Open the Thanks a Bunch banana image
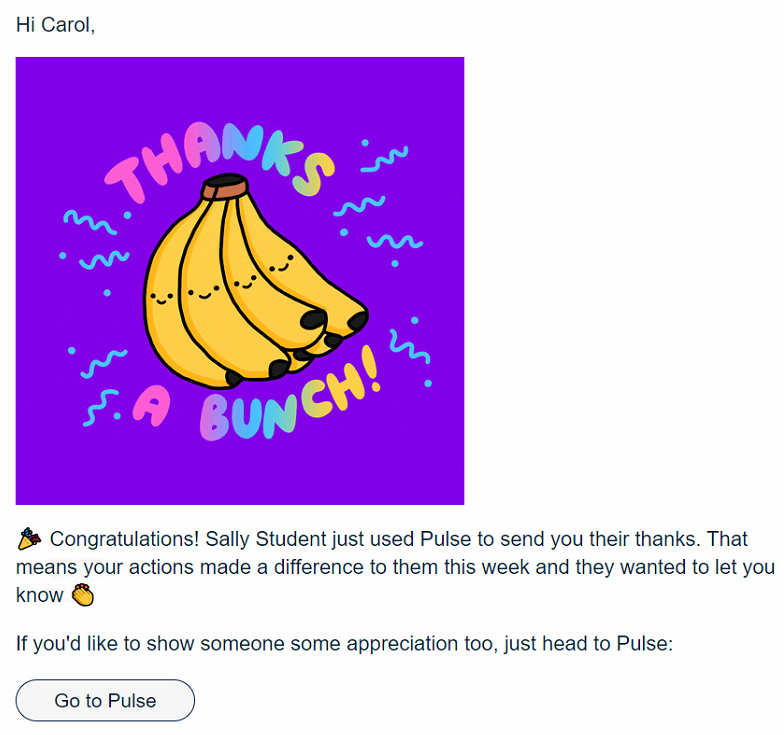Screen dimensions: 784x735 pyautogui.click(x=240, y=280)
